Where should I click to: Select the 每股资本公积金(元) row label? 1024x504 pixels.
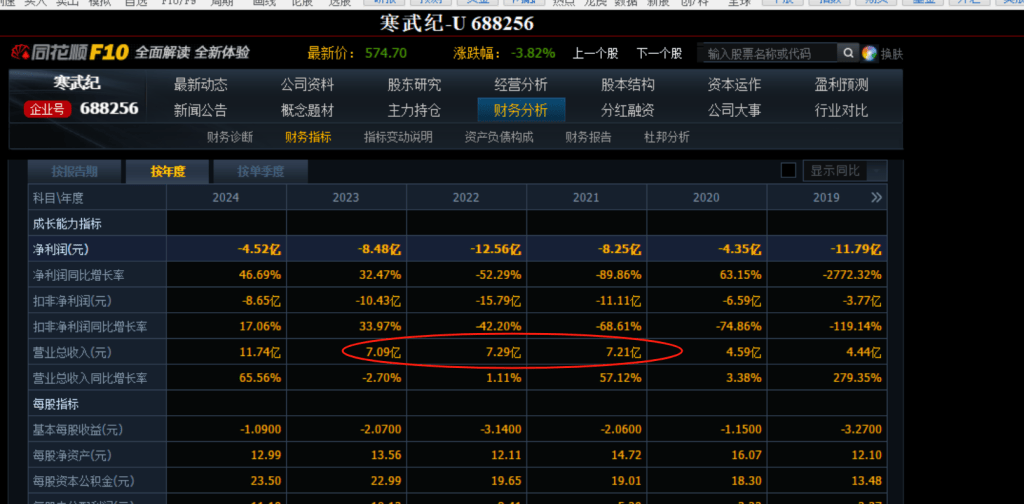(84, 481)
